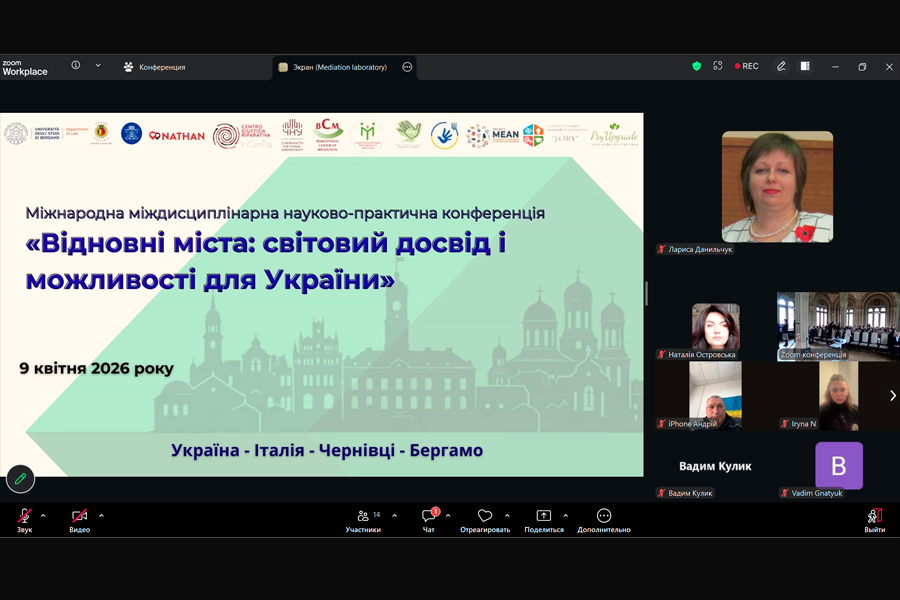900x600 pixels.
Task: Minimize the Zoom window
Action: [835, 67]
